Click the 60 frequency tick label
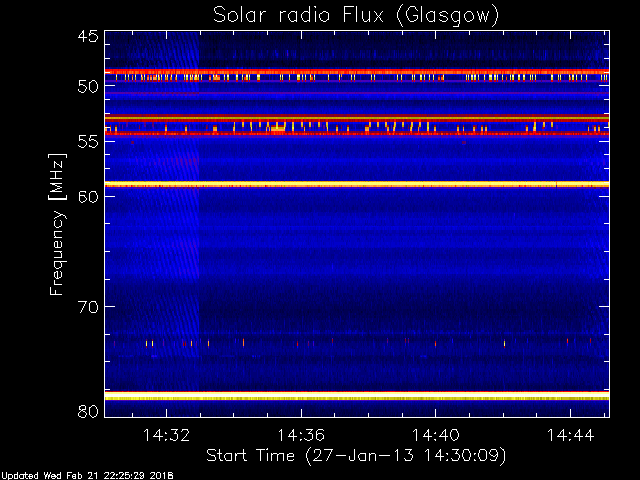The width and height of the screenshot is (640, 480). 88,196
